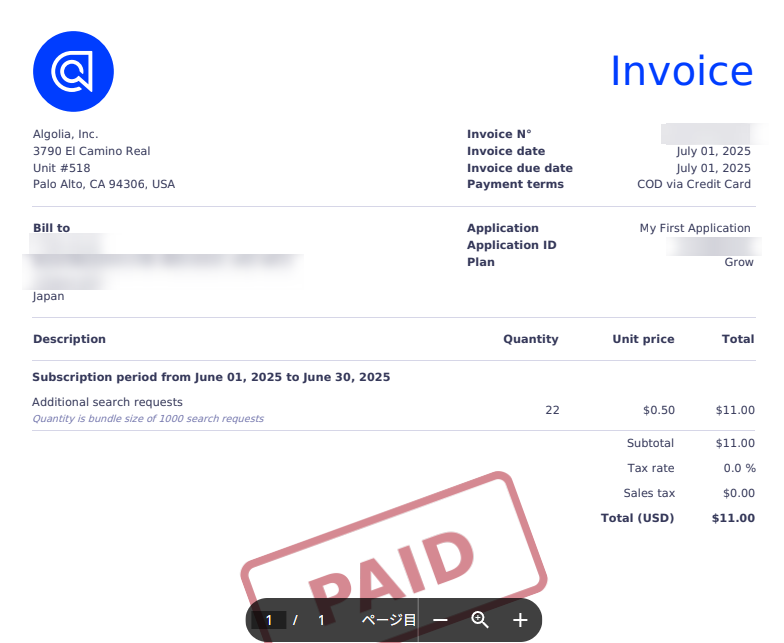Click the 'Palo Alto, CA 94306, USA' address line
784x643 pixels.
(103, 184)
